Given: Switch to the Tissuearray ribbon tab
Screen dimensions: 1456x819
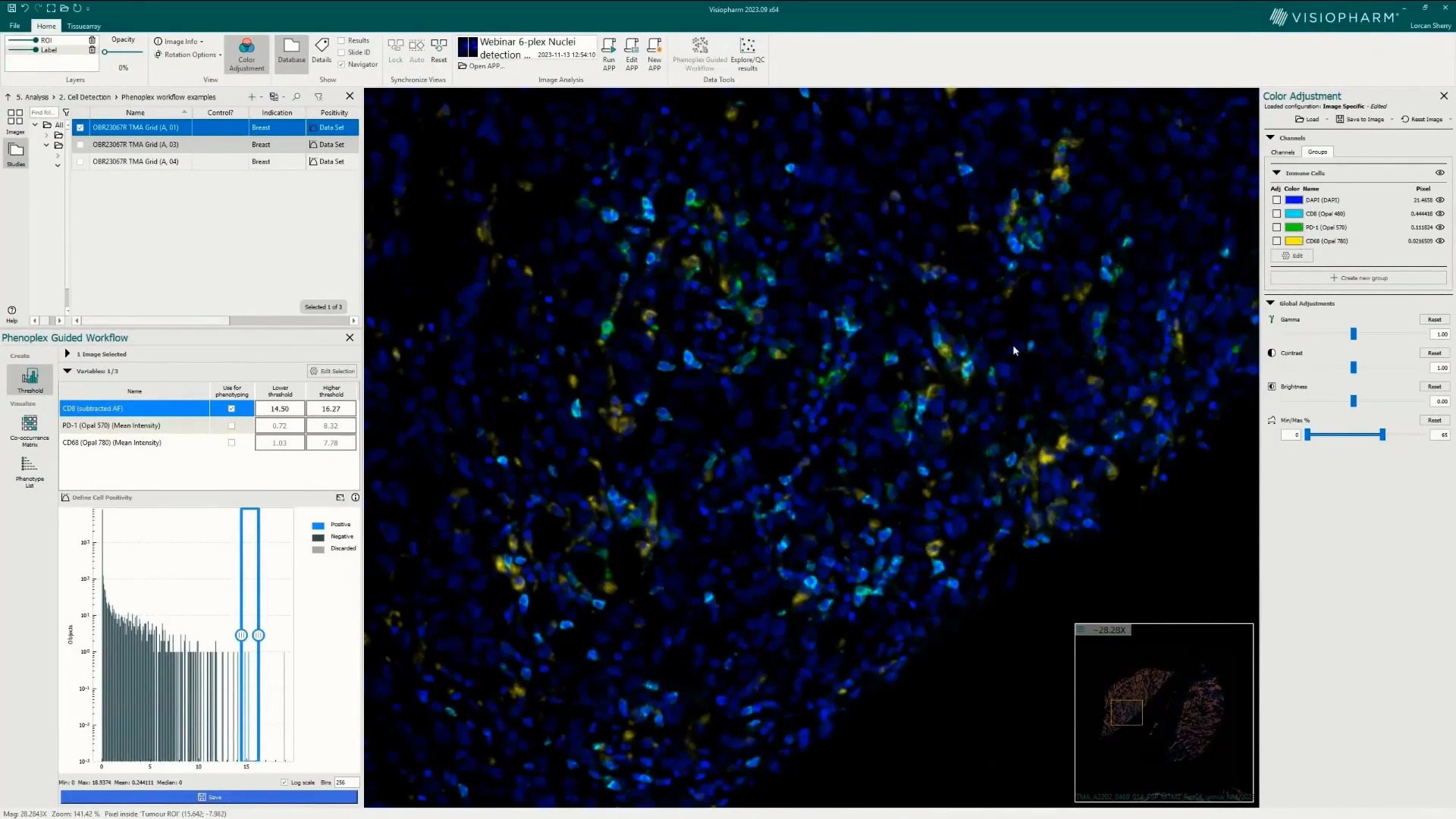Looking at the screenshot, I should tap(83, 26).
